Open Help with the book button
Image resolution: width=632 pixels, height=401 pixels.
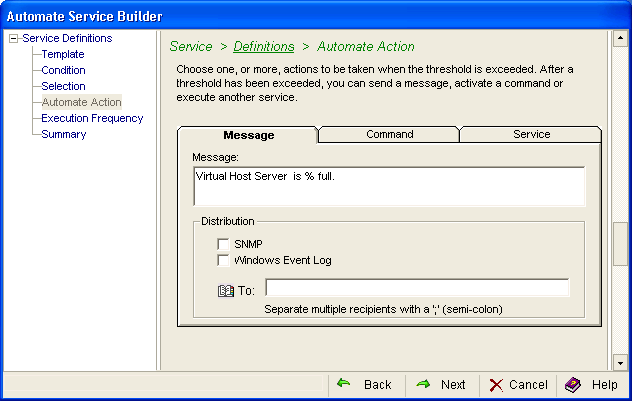592,385
